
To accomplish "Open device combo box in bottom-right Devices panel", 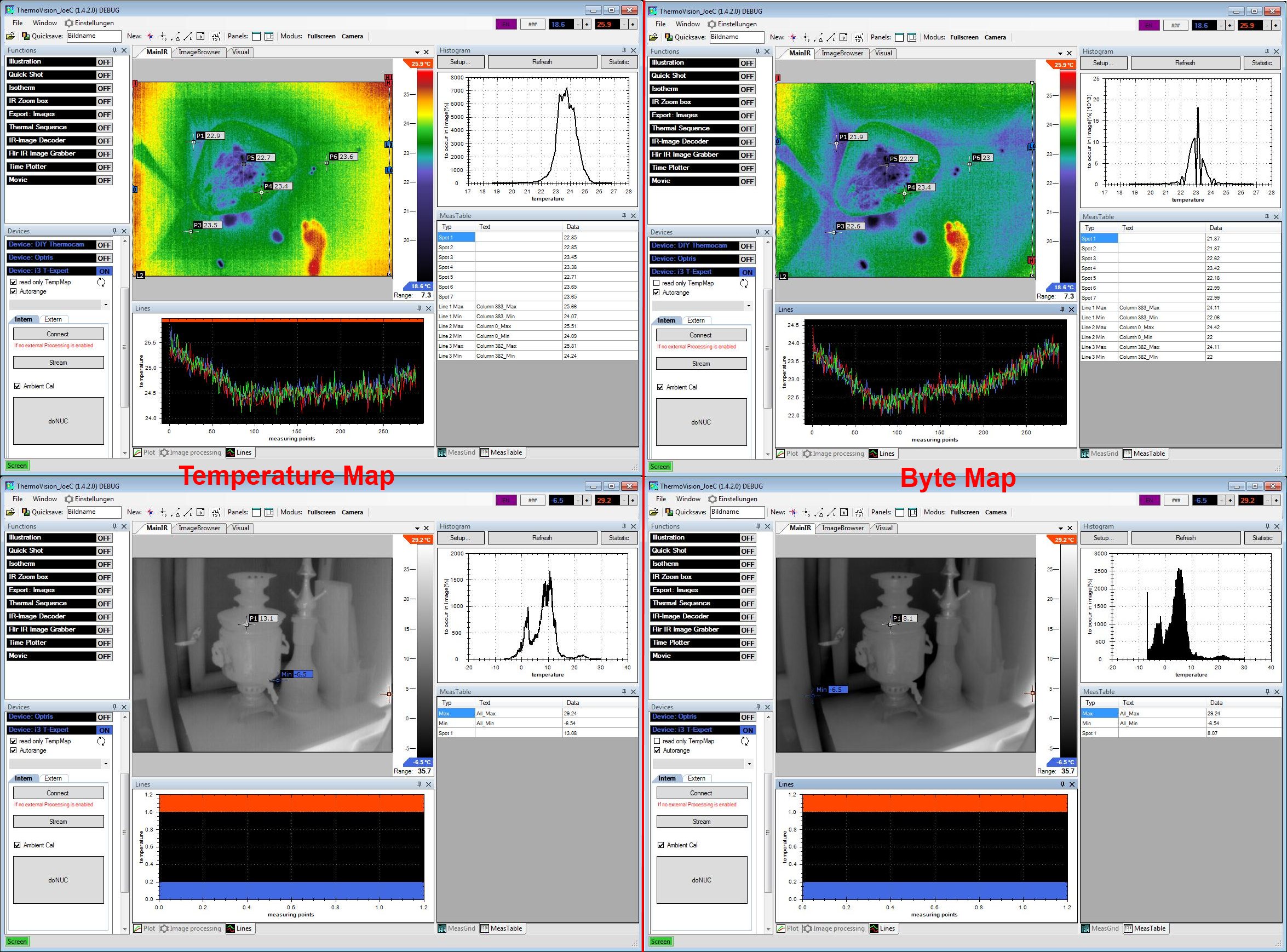I will click(749, 764).
